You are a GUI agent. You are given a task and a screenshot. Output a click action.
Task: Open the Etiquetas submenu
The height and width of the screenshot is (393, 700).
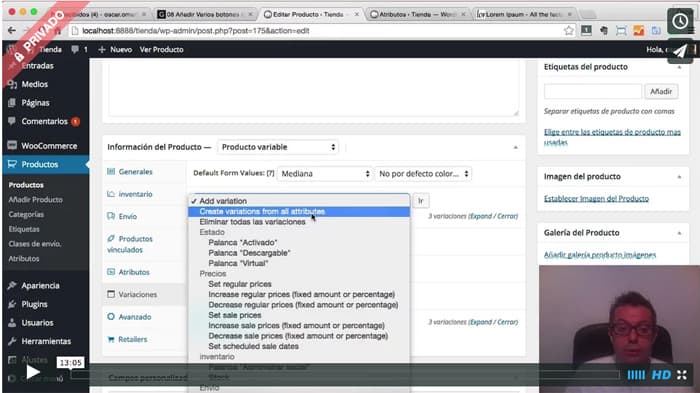[x=24, y=229]
